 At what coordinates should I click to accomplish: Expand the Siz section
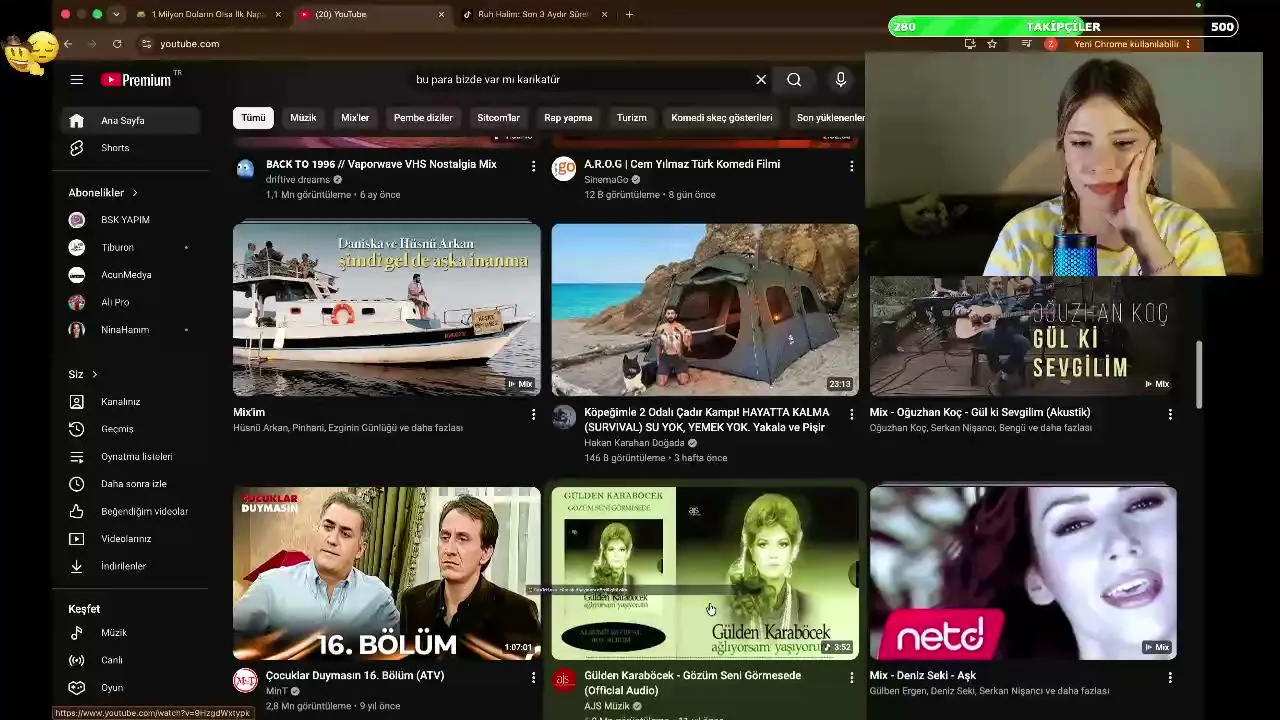click(83, 374)
